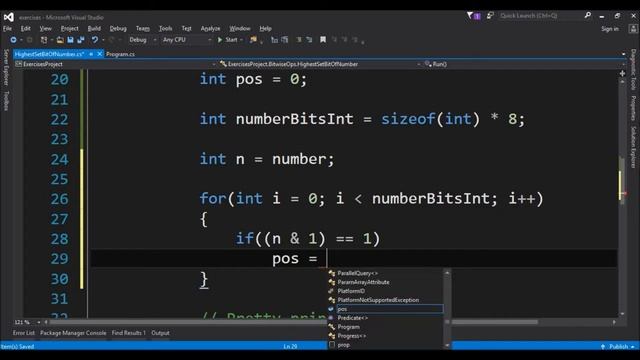
Task: Select the prop snippet in IntelliSense
Action: pos(386,345)
